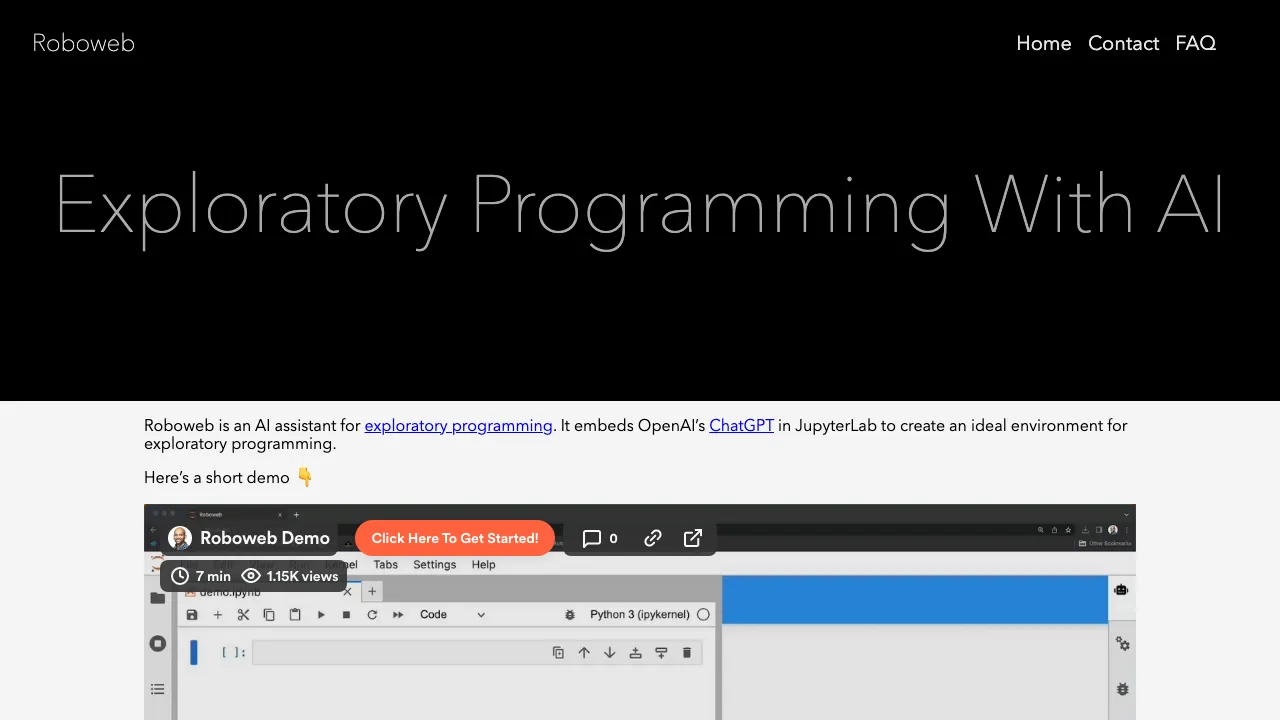Click the Python 3 (ipykernel) kernel name
This screenshot has height=720, width=1280.
click(x=640, y=615)
